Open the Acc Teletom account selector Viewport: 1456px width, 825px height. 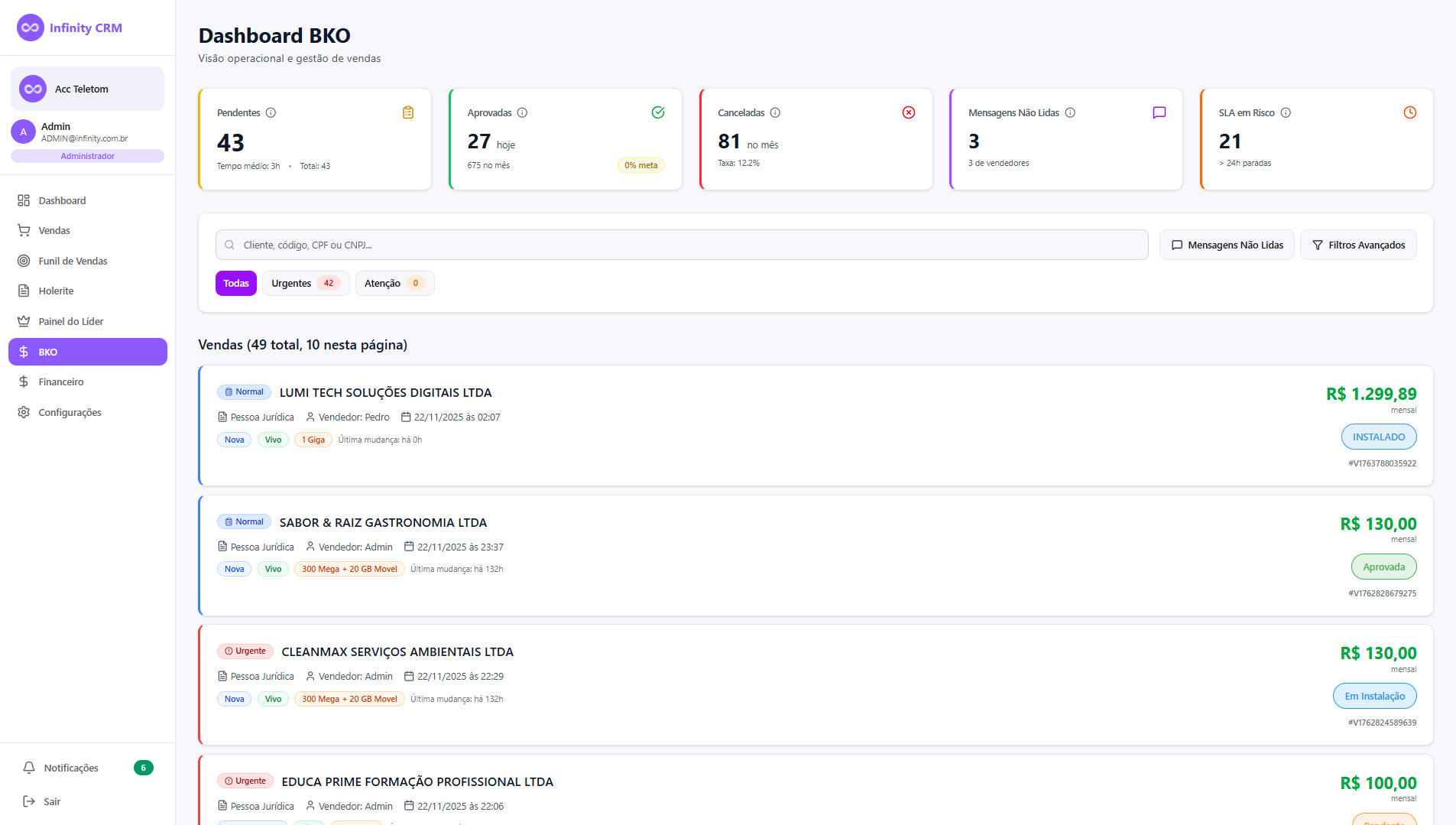(x=87, y=89)
